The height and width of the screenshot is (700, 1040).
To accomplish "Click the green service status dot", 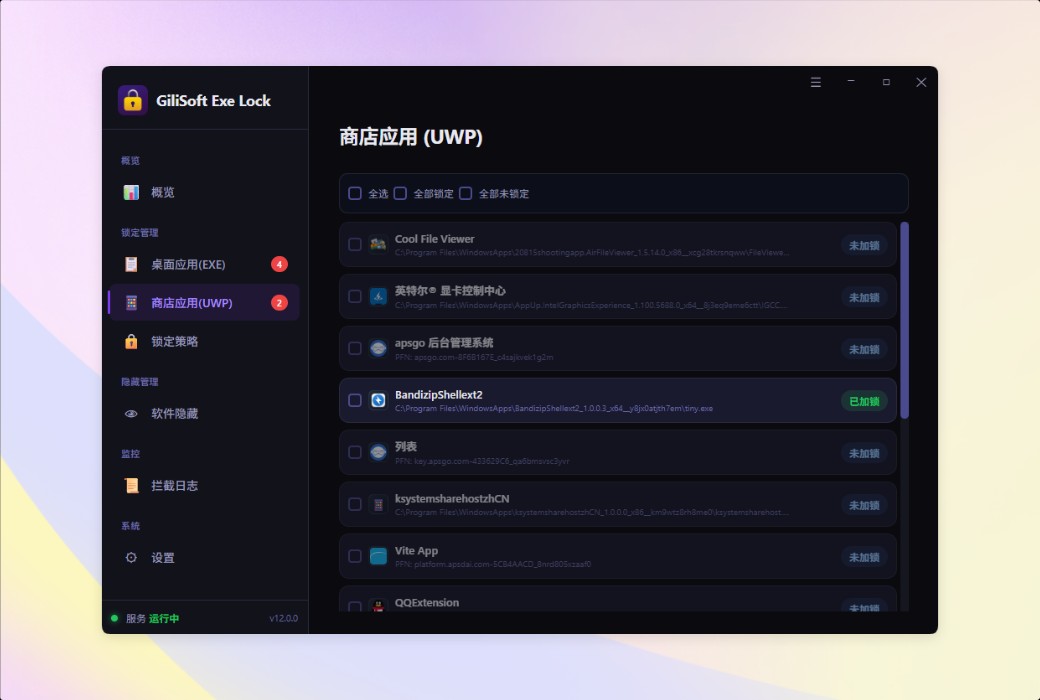I will coord(114,618).
